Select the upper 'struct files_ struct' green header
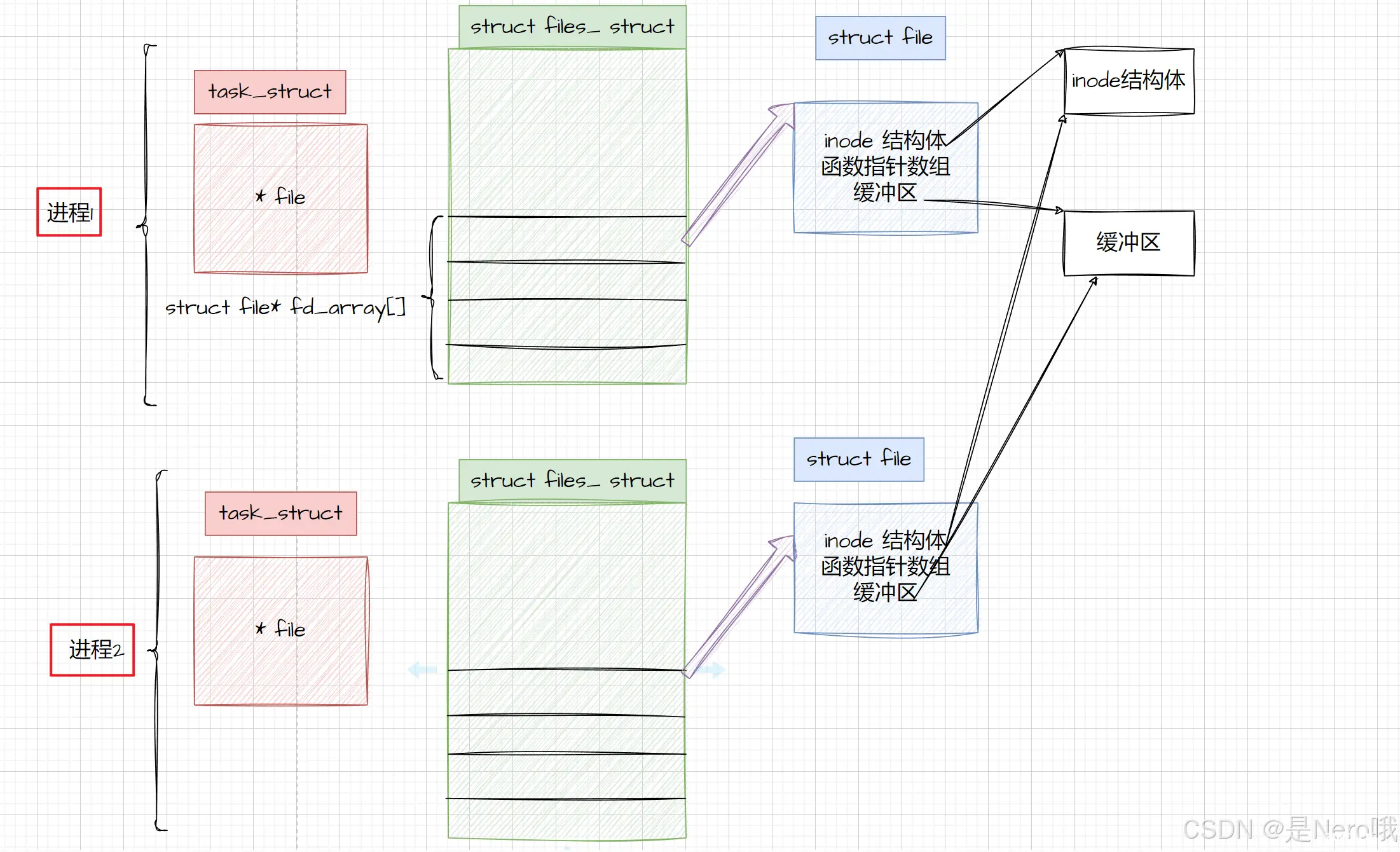The image size is (1400, 852). (572, 27)
